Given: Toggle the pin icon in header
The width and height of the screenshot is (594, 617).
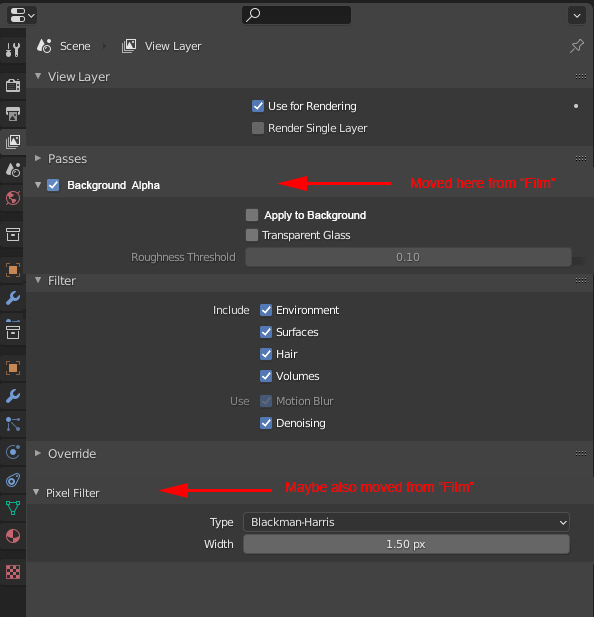Looking at the screenshot, I should 577,46.
